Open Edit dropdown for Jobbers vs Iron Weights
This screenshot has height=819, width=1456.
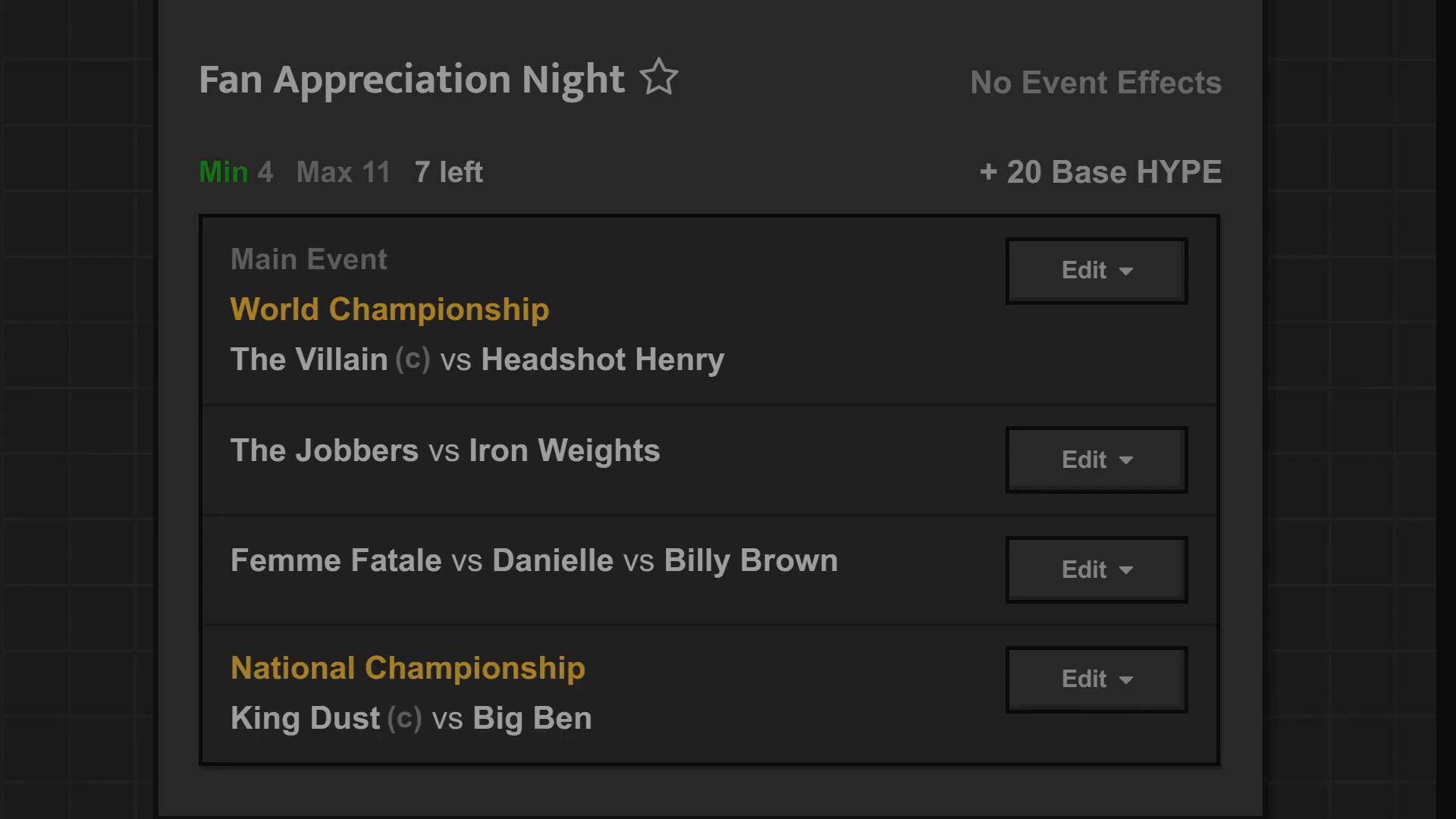coord(1096,460)
